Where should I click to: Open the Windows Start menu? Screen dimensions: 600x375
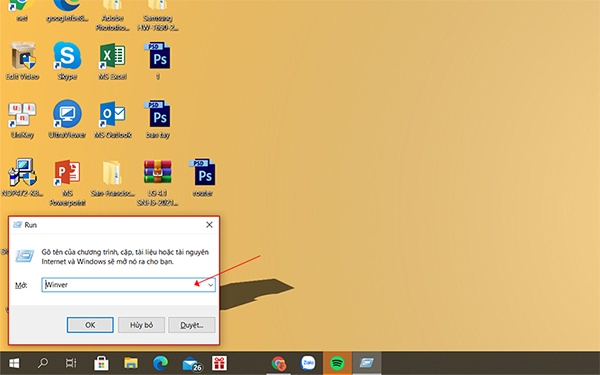(14, 363)
